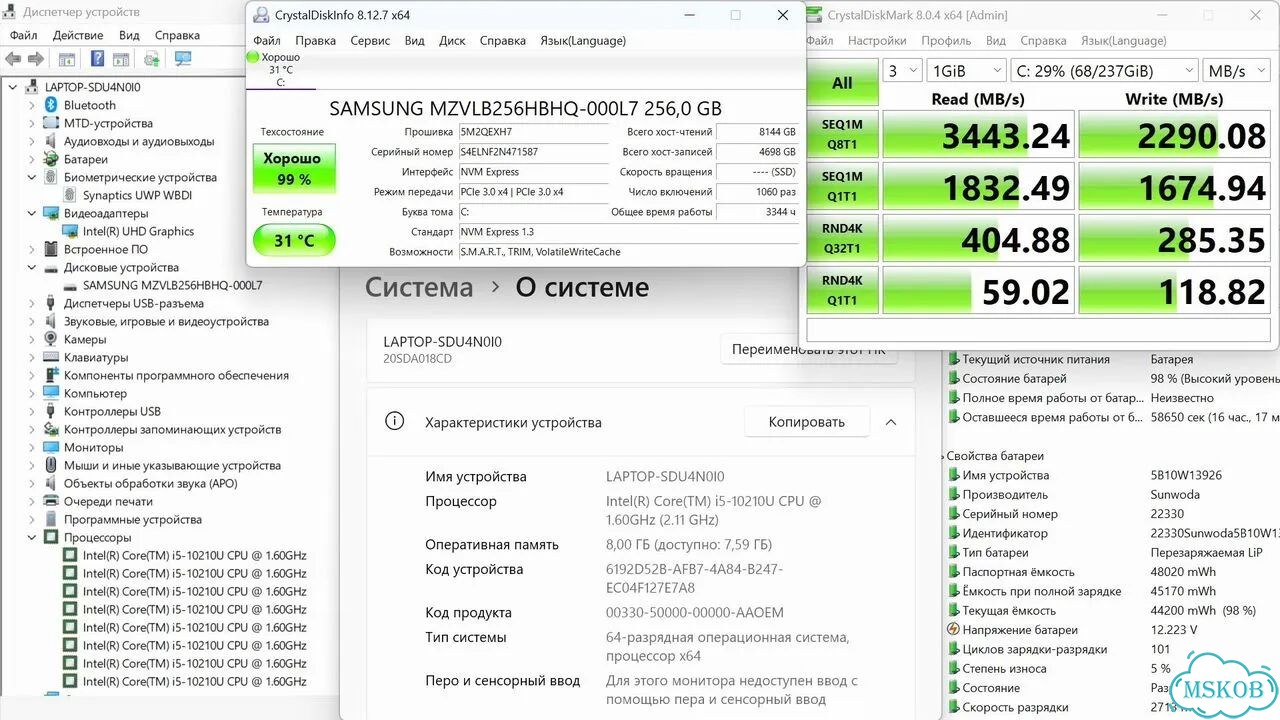Click the All benchmark button
Viewport: 1280px width, 720px height.
pyautogui.click(x=842, y=83)
